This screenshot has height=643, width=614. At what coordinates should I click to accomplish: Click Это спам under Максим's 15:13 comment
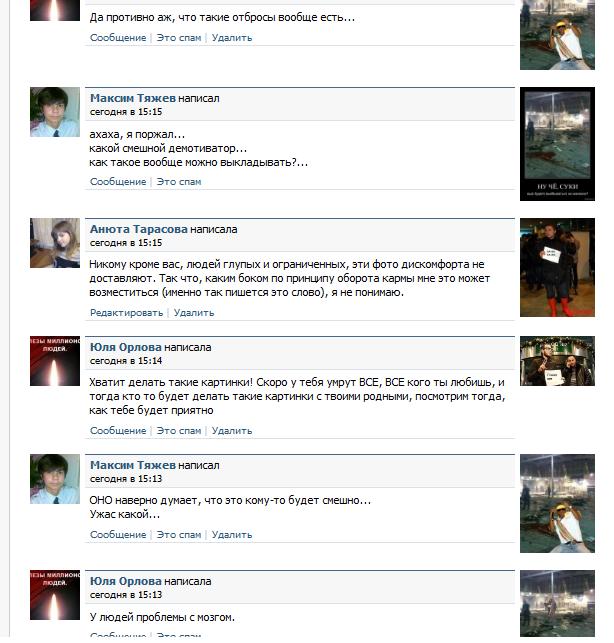click(x=179, y=535)
